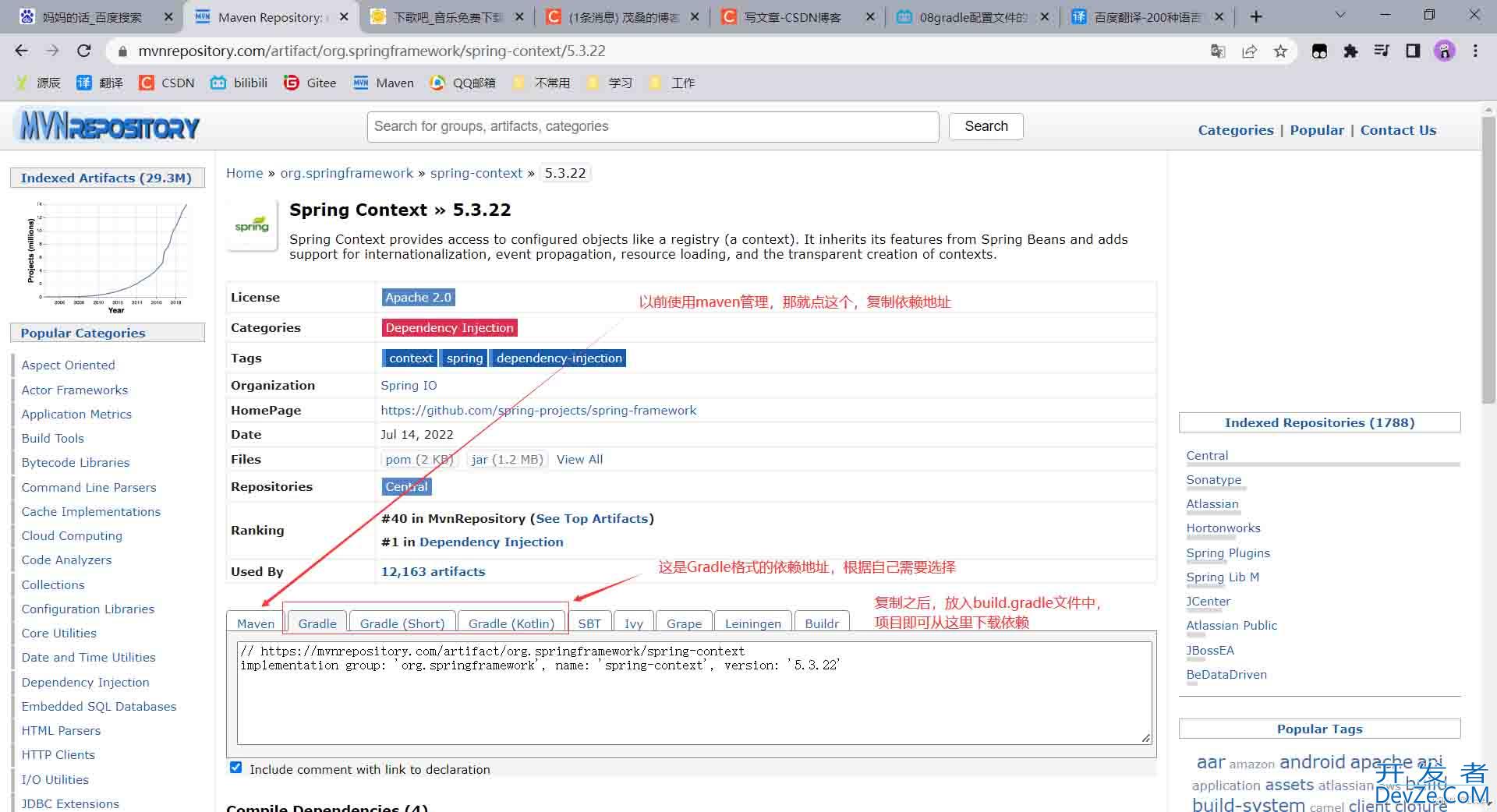Open the Categories top link
Image resolution: width=1497 pixels, height=812 pixels.
(x=1236, y=130)
